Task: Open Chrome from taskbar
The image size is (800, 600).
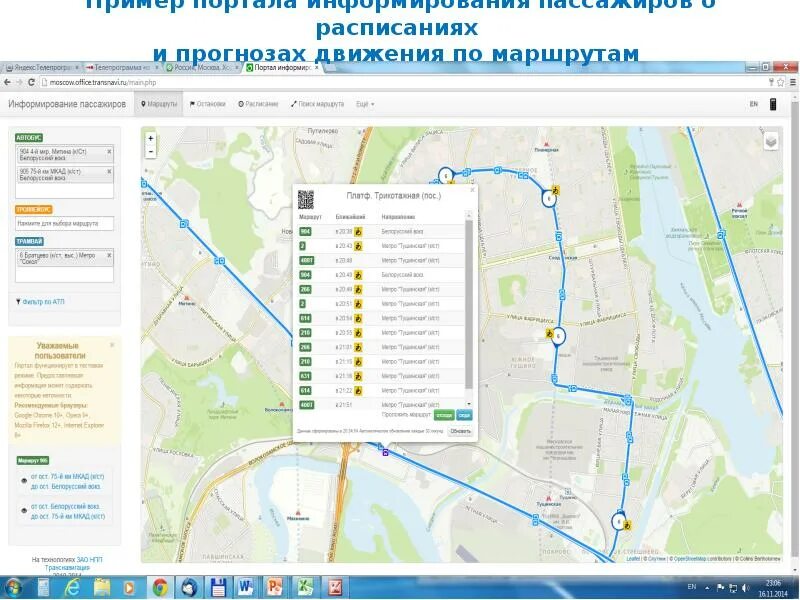Action: [x=160, y=588]
